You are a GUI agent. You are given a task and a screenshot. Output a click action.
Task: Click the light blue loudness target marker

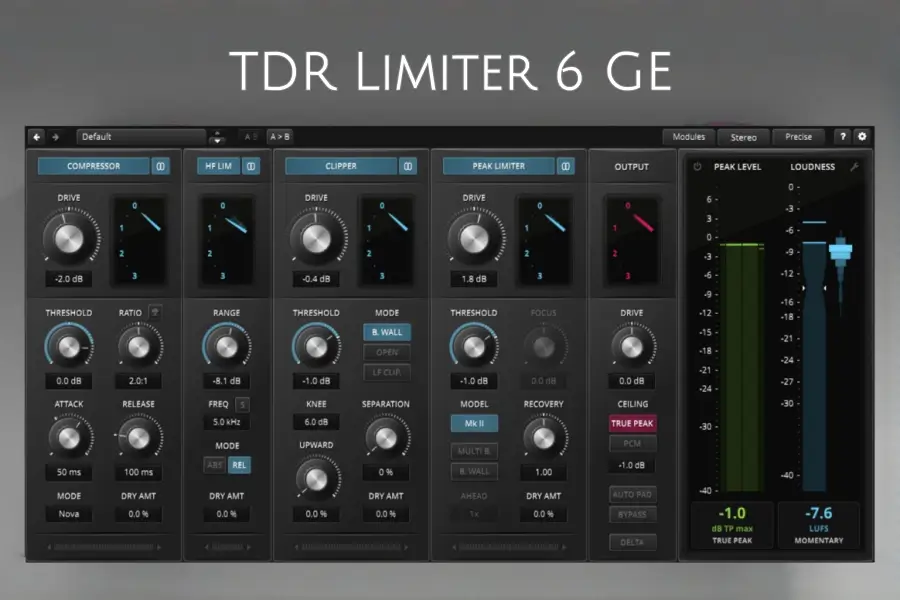[x=840, y=251]
